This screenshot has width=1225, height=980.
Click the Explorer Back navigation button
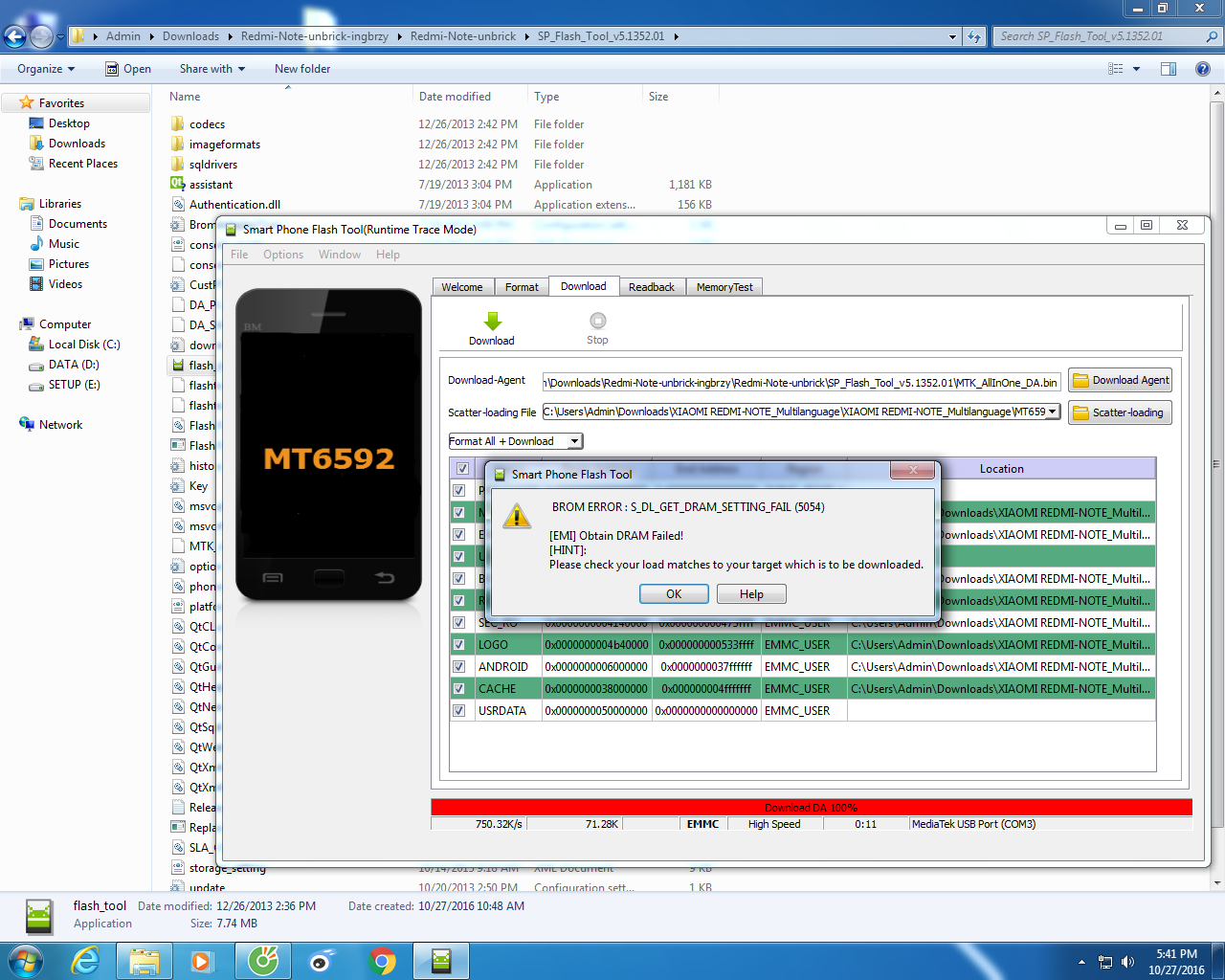pos(15,36)
